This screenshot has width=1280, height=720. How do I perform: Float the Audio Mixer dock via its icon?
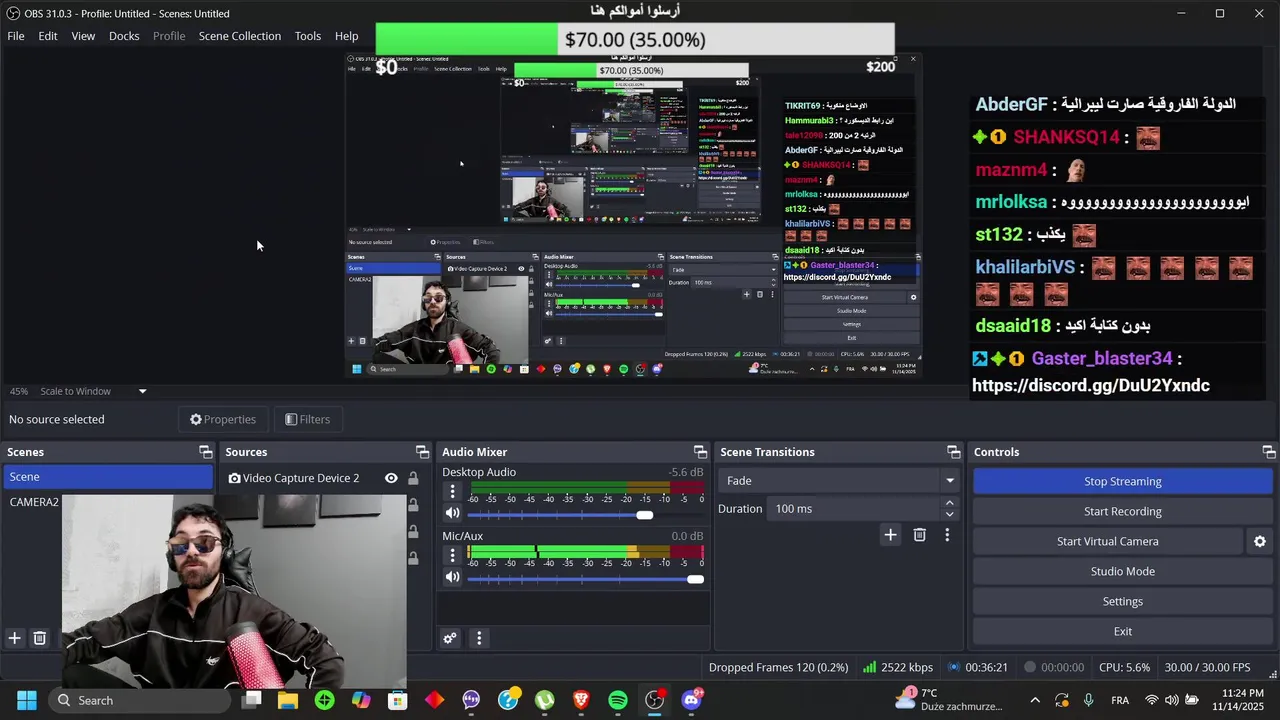pos(700,452)
